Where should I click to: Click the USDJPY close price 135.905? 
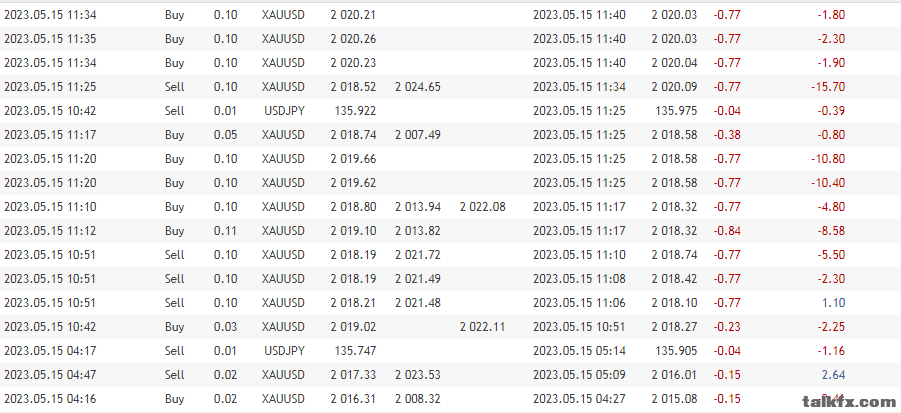675,350
